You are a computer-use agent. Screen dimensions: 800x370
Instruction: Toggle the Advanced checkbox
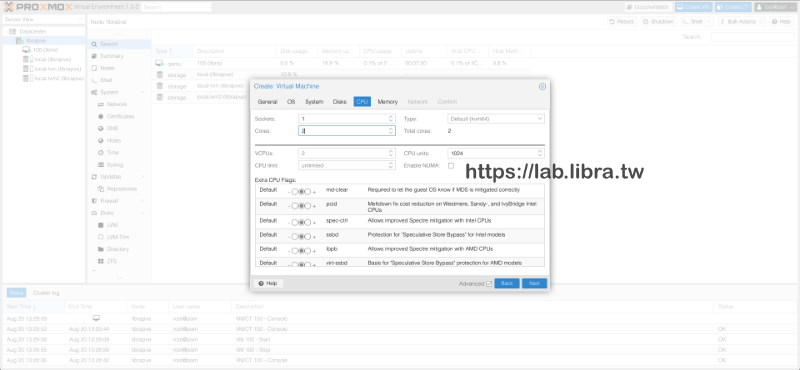(489, 284)
